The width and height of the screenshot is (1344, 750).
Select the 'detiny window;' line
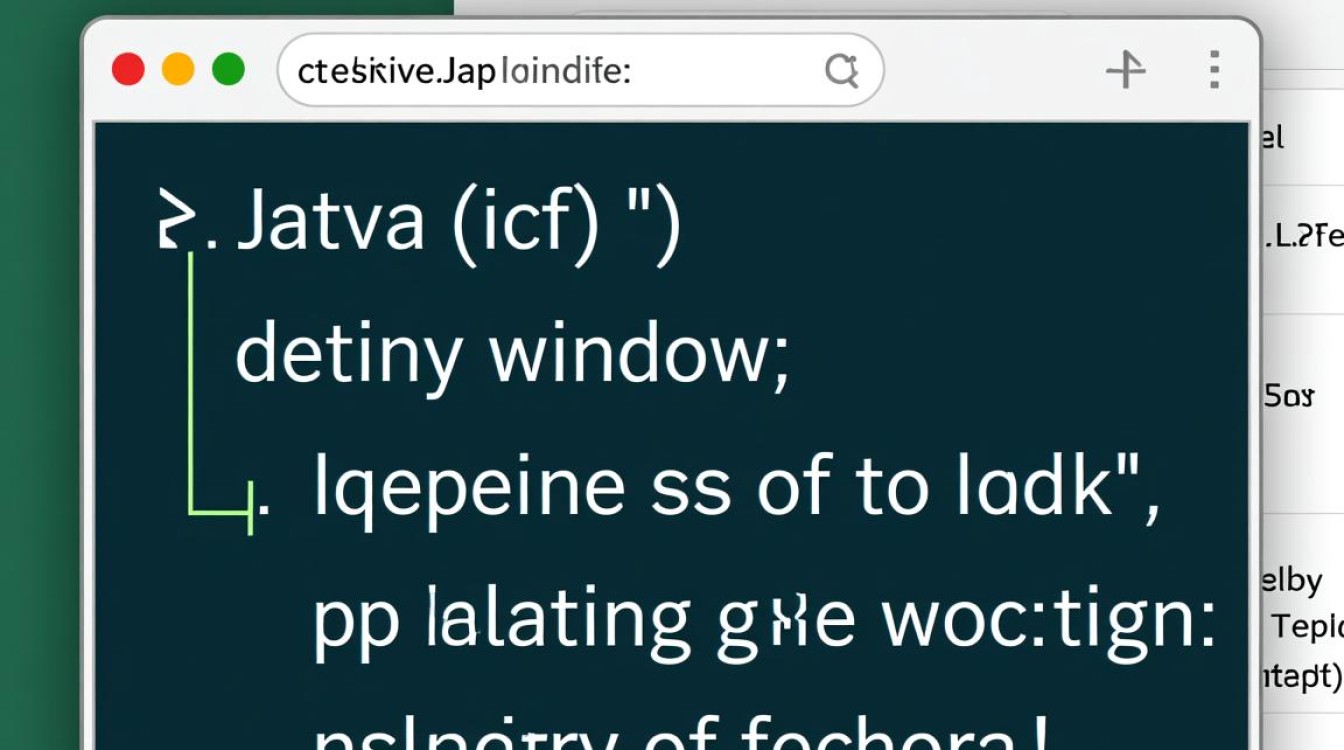(511, 356)
